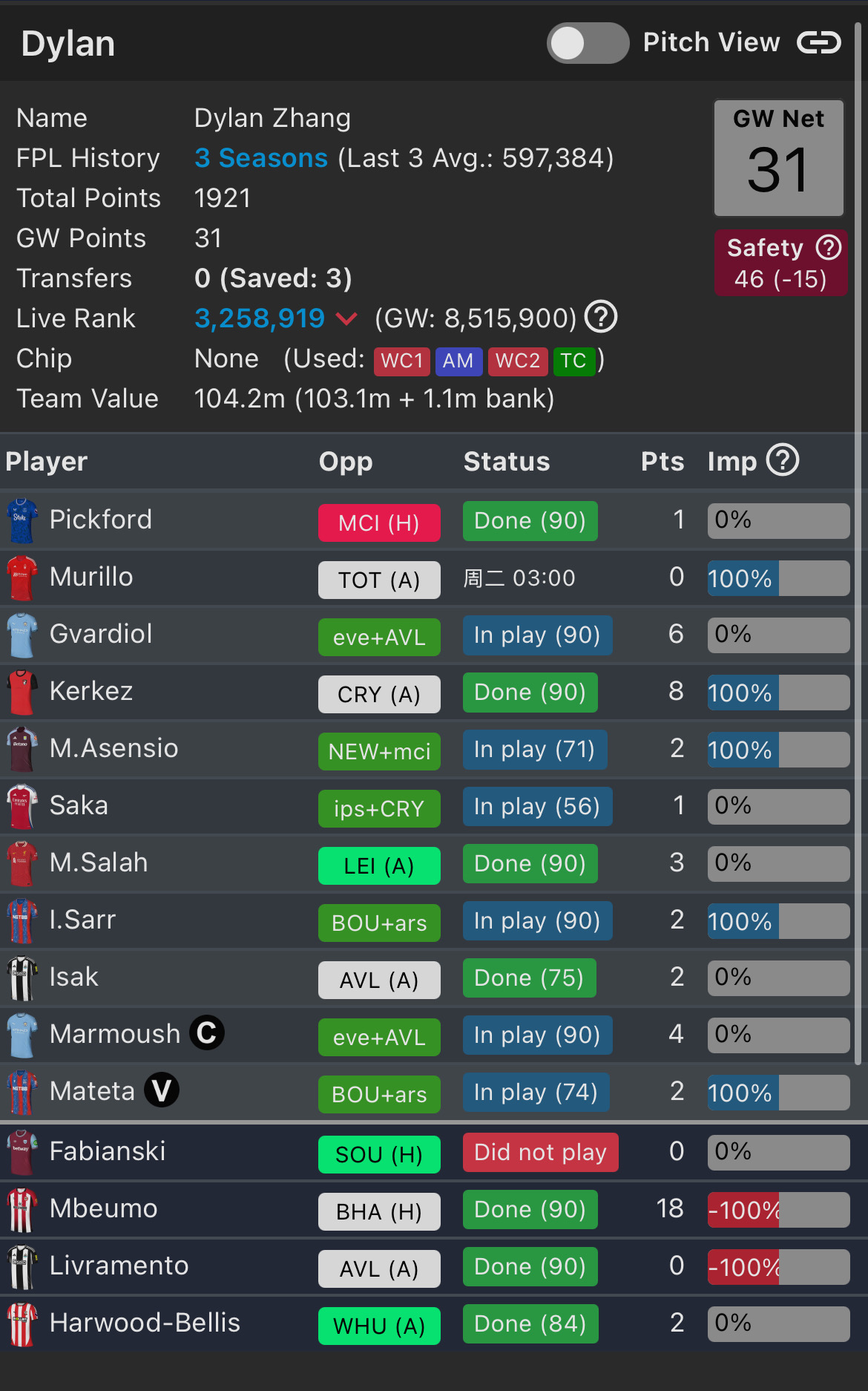Click the Imp column help icon
The image size is (868, 1391).
click(x=783, y=460)
